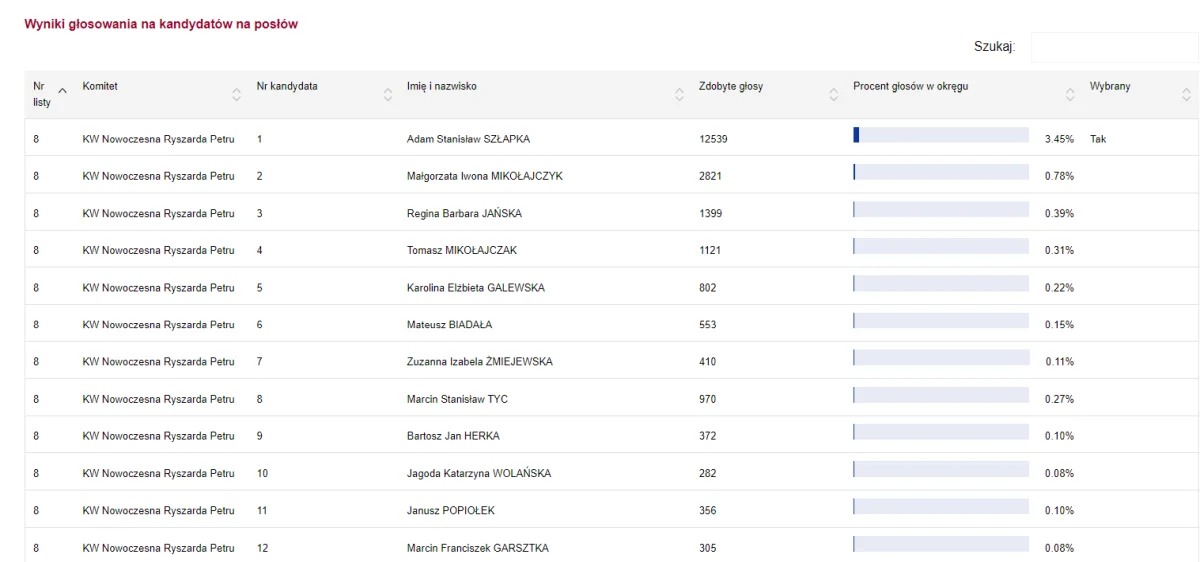Sort by Nr kandydata column arrows
The image size is (1200, 562).
pyautogui.click(x=388, y=95)
